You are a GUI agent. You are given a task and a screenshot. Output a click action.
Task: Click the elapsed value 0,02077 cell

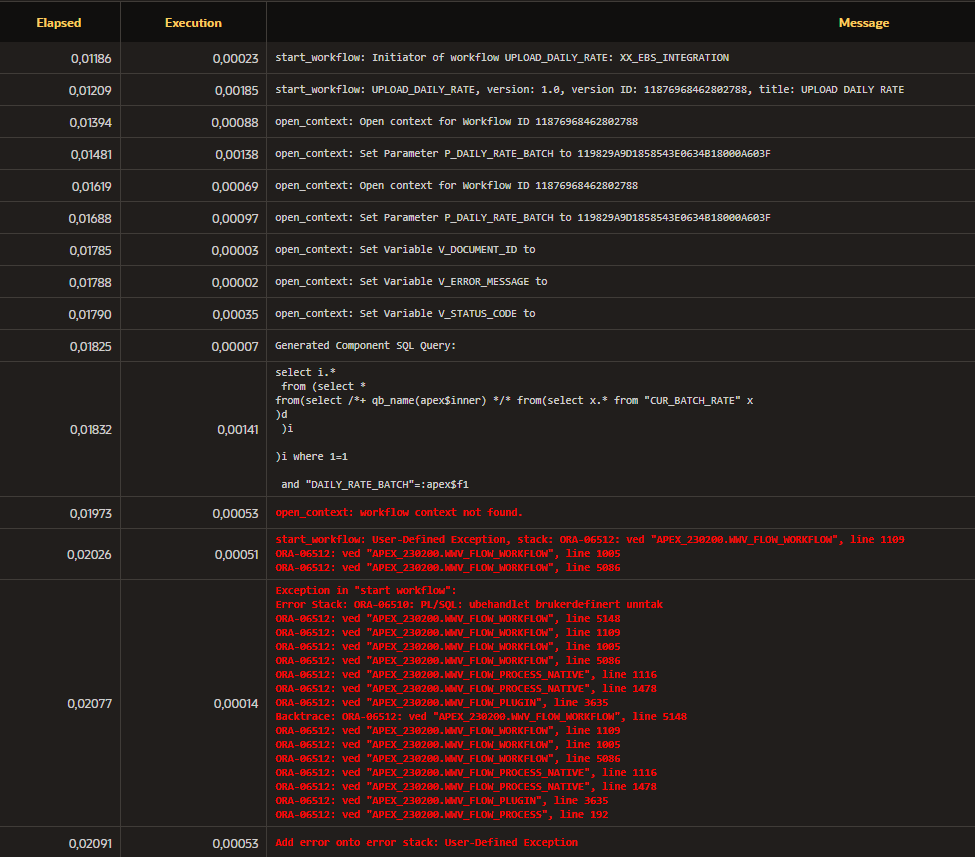tap(90, 703)
